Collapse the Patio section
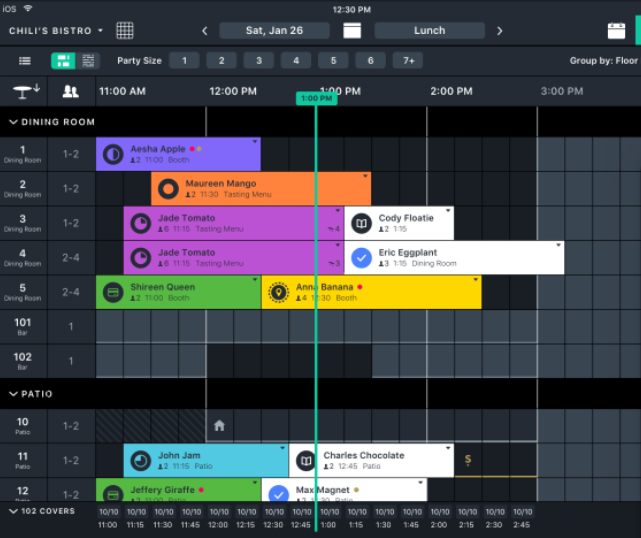 31,394
